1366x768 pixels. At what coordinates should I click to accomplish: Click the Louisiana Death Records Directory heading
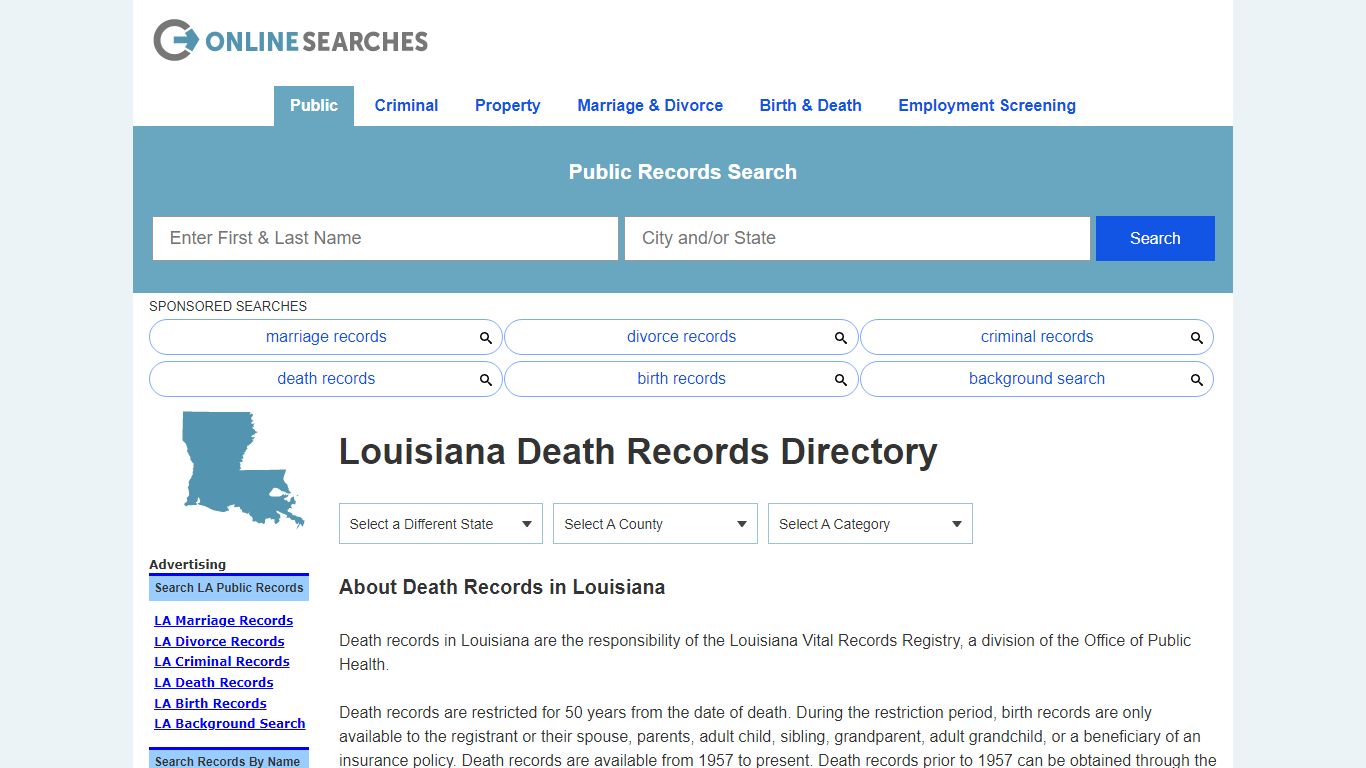pyautogui.click(x=638, y=452)
